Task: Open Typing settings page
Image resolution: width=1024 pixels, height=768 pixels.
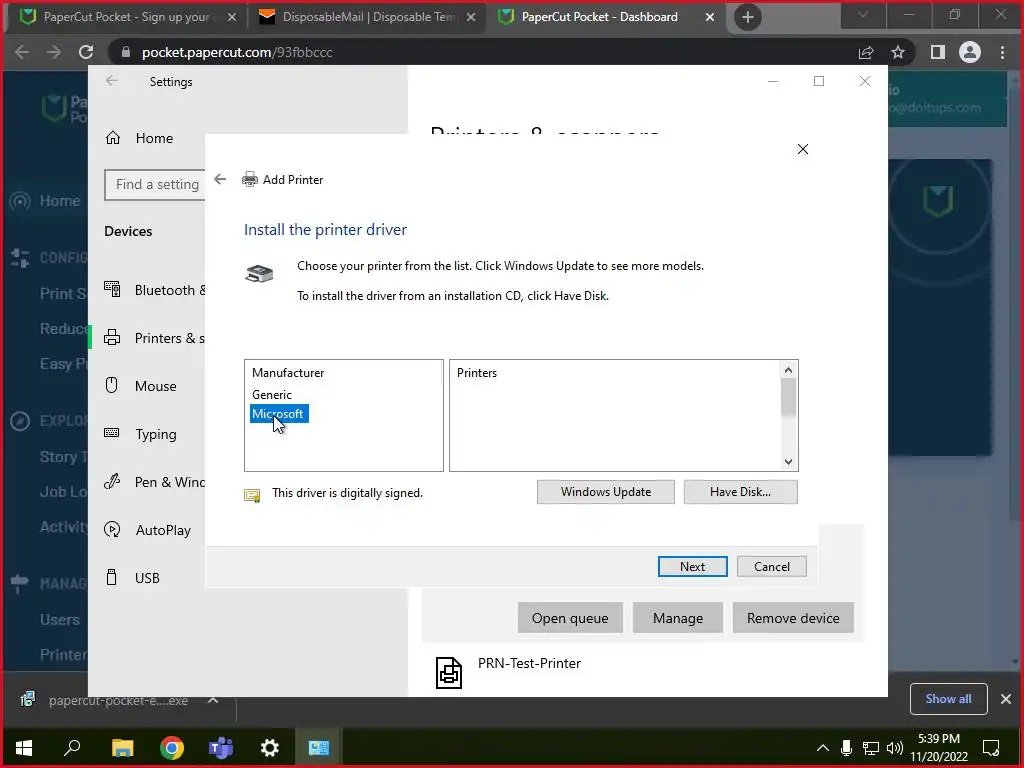Action: point(141,434)
